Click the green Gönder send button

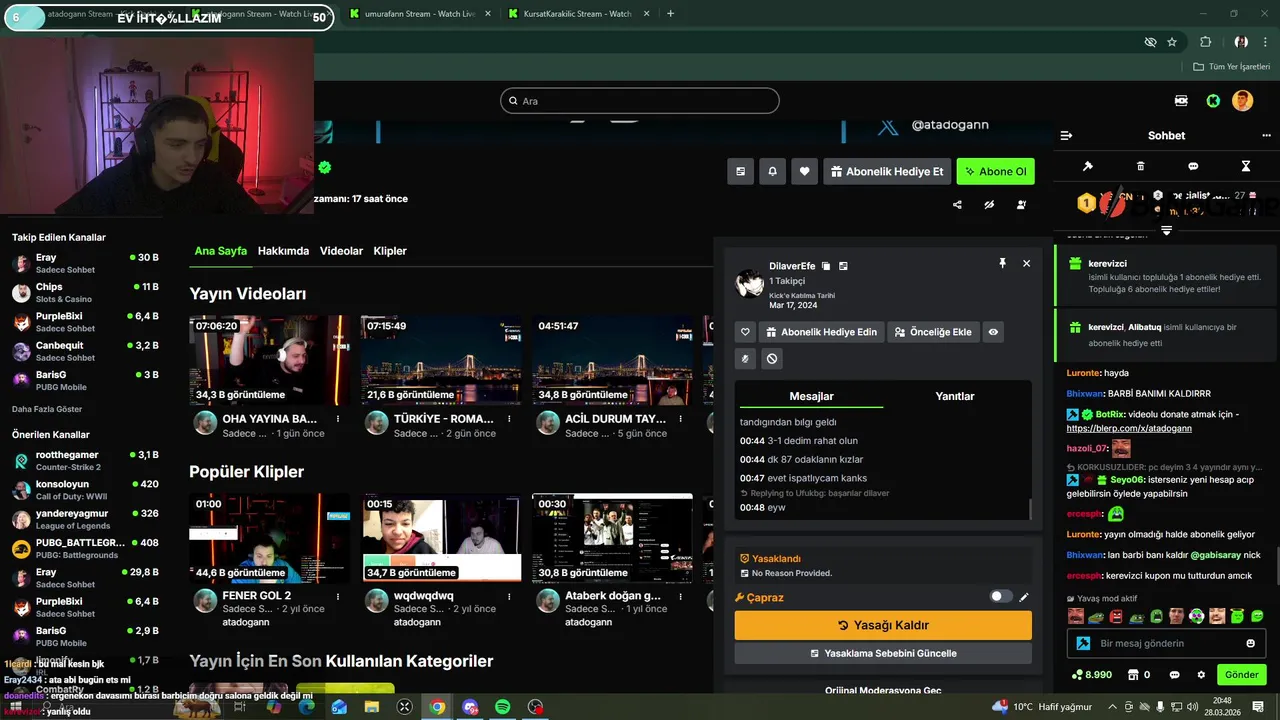(1241, 675)
